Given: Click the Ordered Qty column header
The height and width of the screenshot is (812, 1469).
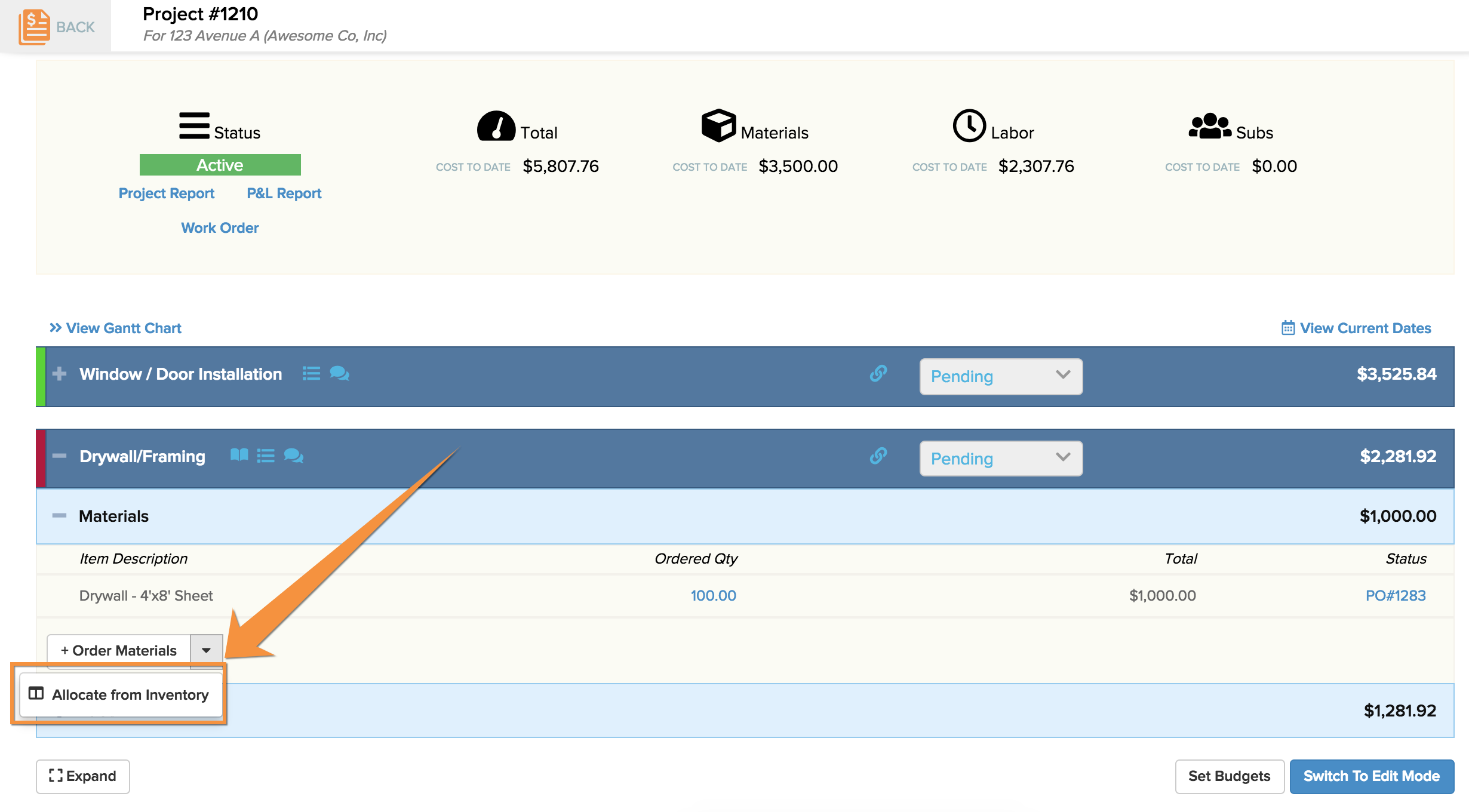Looking at the screenshot, I should pyautogui.click(x=696, y=558).
